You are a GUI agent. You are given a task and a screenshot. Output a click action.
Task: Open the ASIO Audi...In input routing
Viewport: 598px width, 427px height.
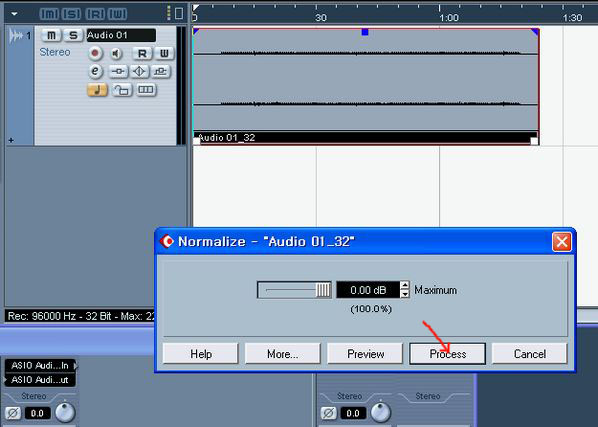[x=40, y=366]
